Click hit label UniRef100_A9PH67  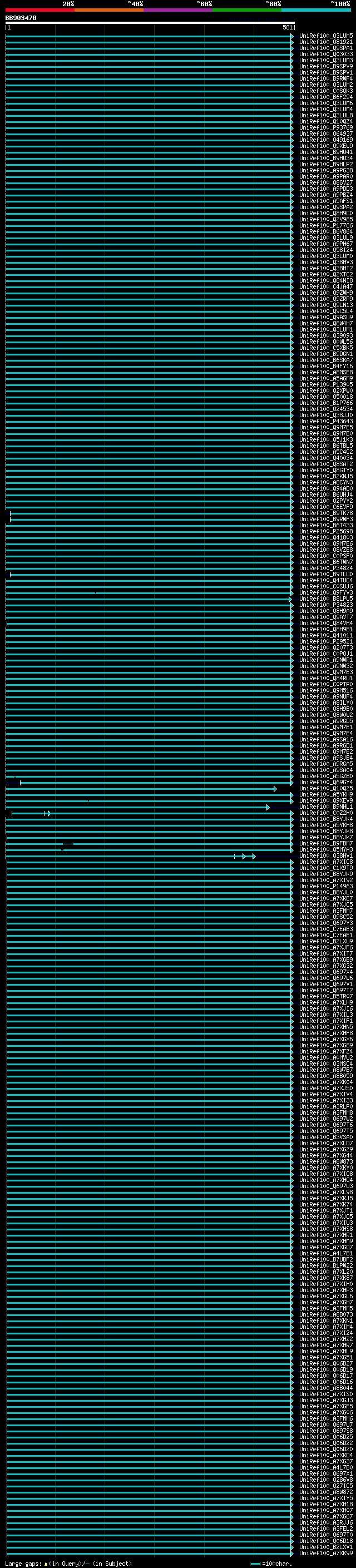click(326, 244)
